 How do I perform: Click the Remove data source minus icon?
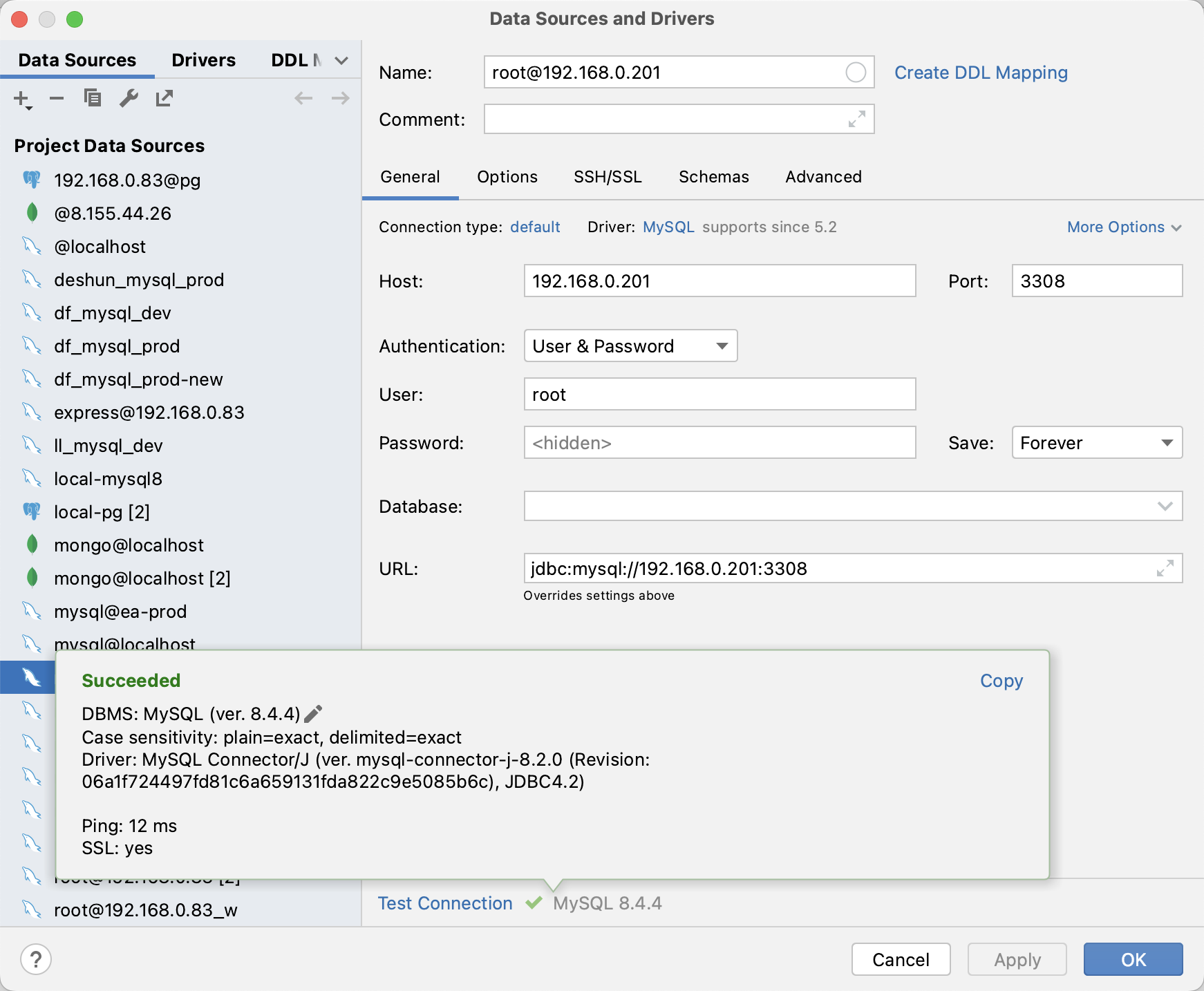[57, 99]
